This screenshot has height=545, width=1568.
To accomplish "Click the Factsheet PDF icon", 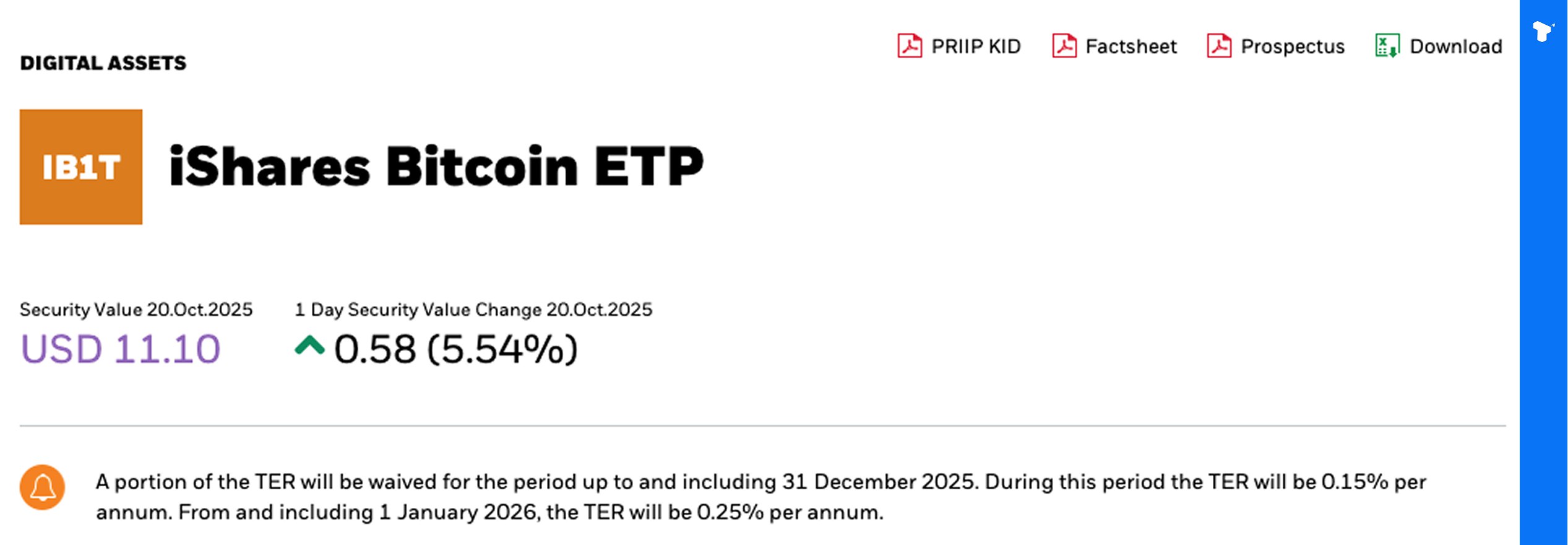I will pos(1064,46).
